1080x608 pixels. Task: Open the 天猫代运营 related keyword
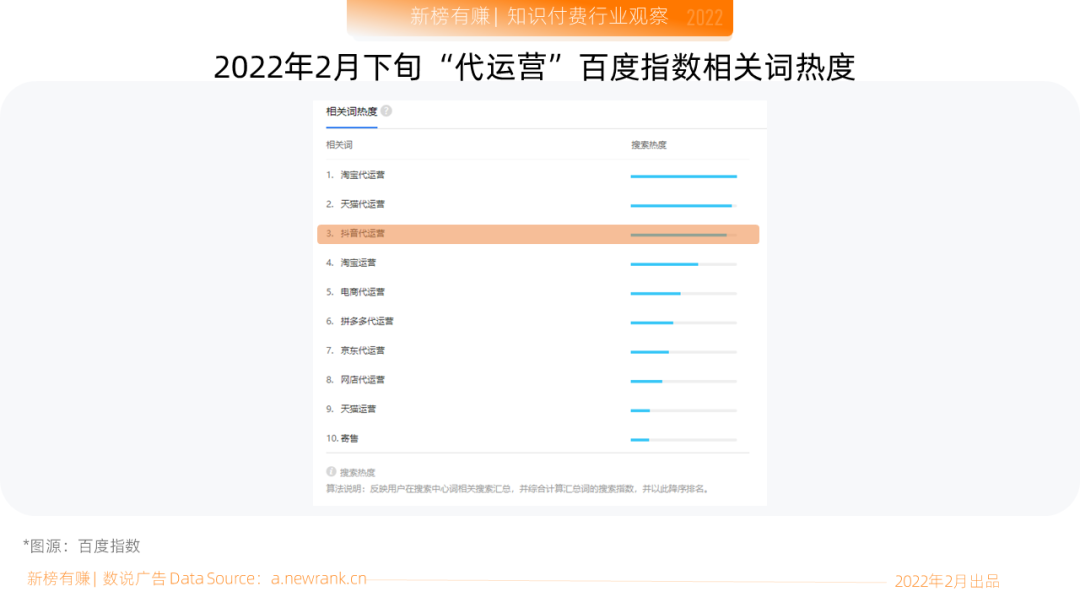362,204
